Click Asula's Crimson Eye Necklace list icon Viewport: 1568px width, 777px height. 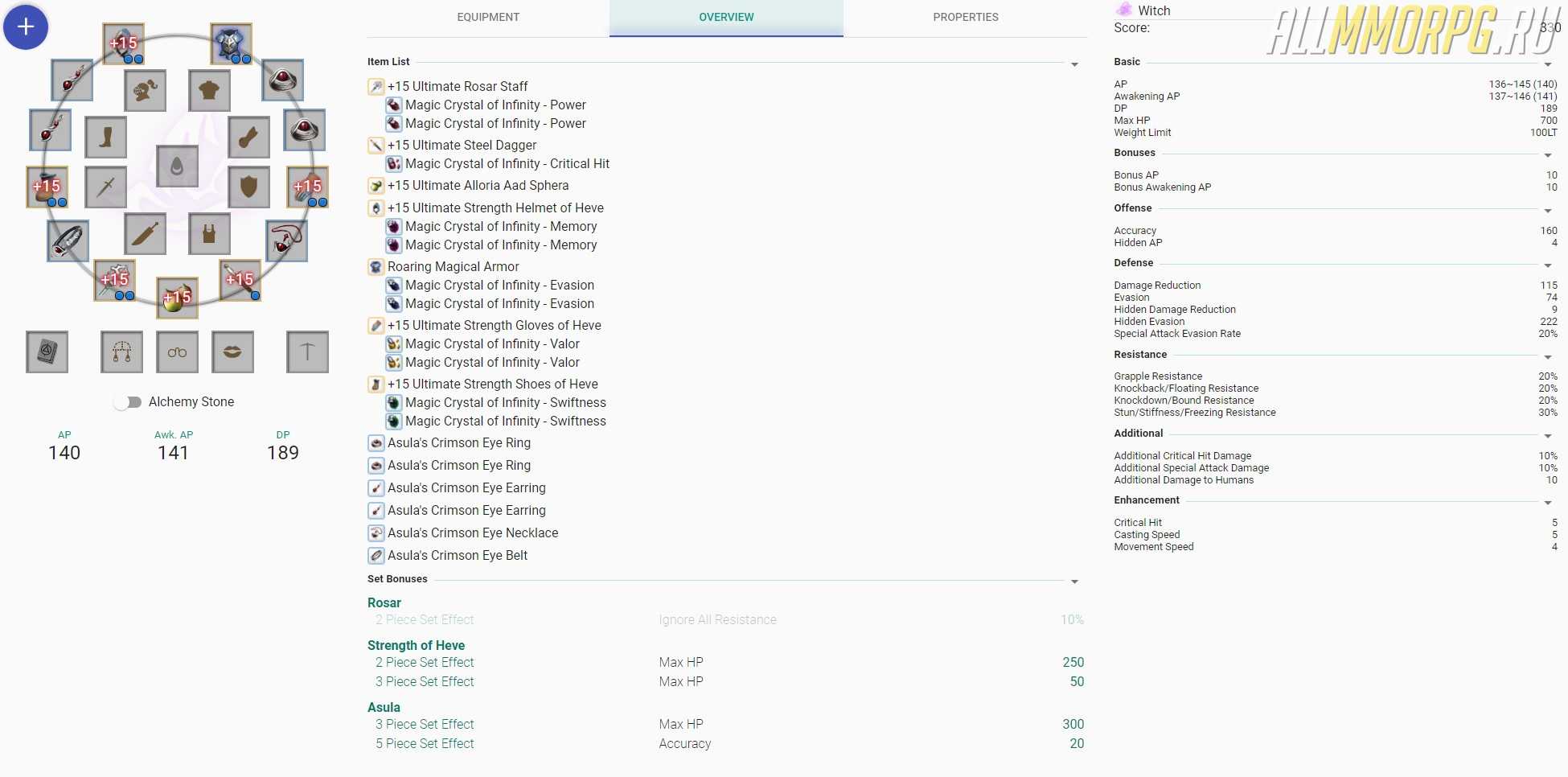(376, 532)
